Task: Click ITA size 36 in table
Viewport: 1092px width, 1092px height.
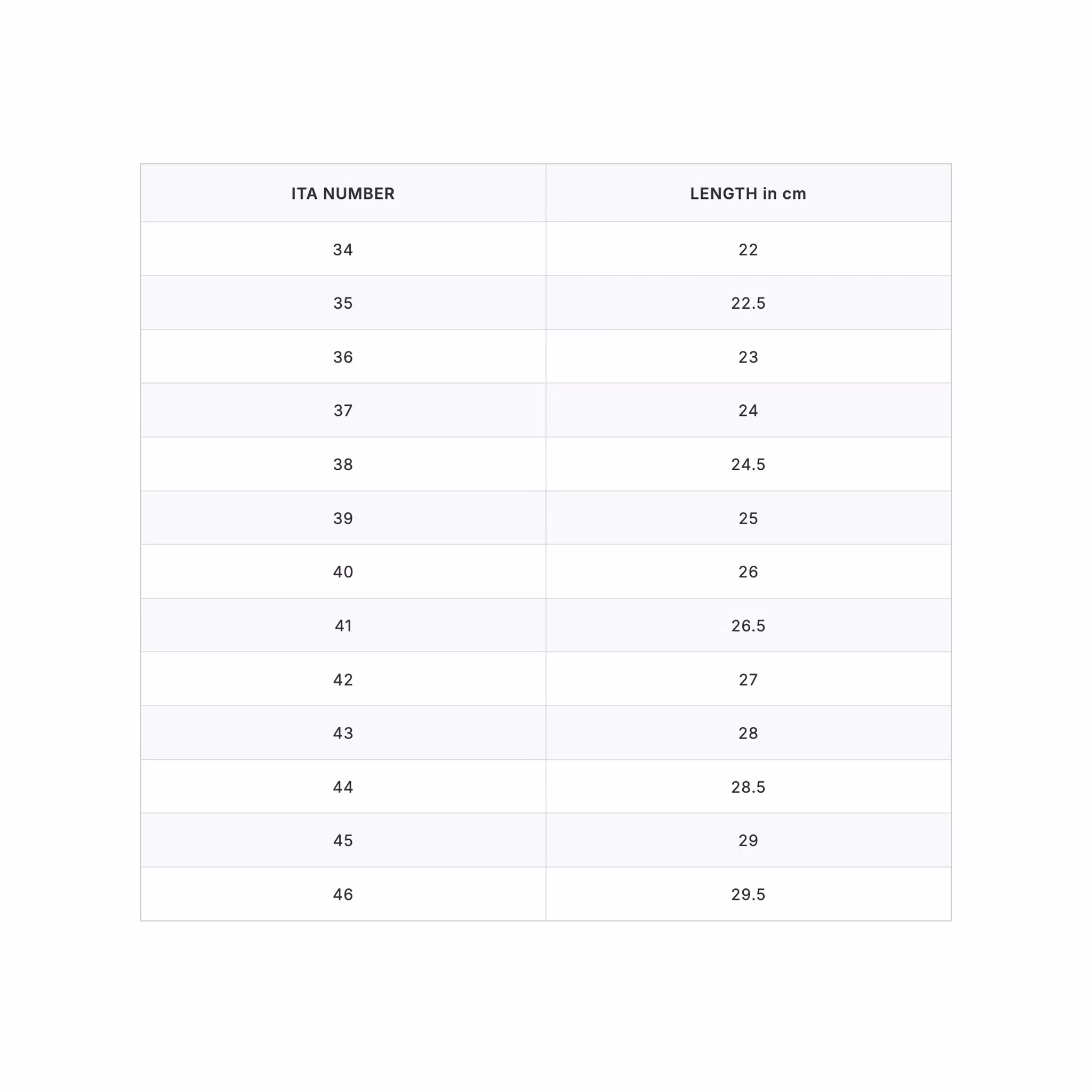Action: (342, 357)
